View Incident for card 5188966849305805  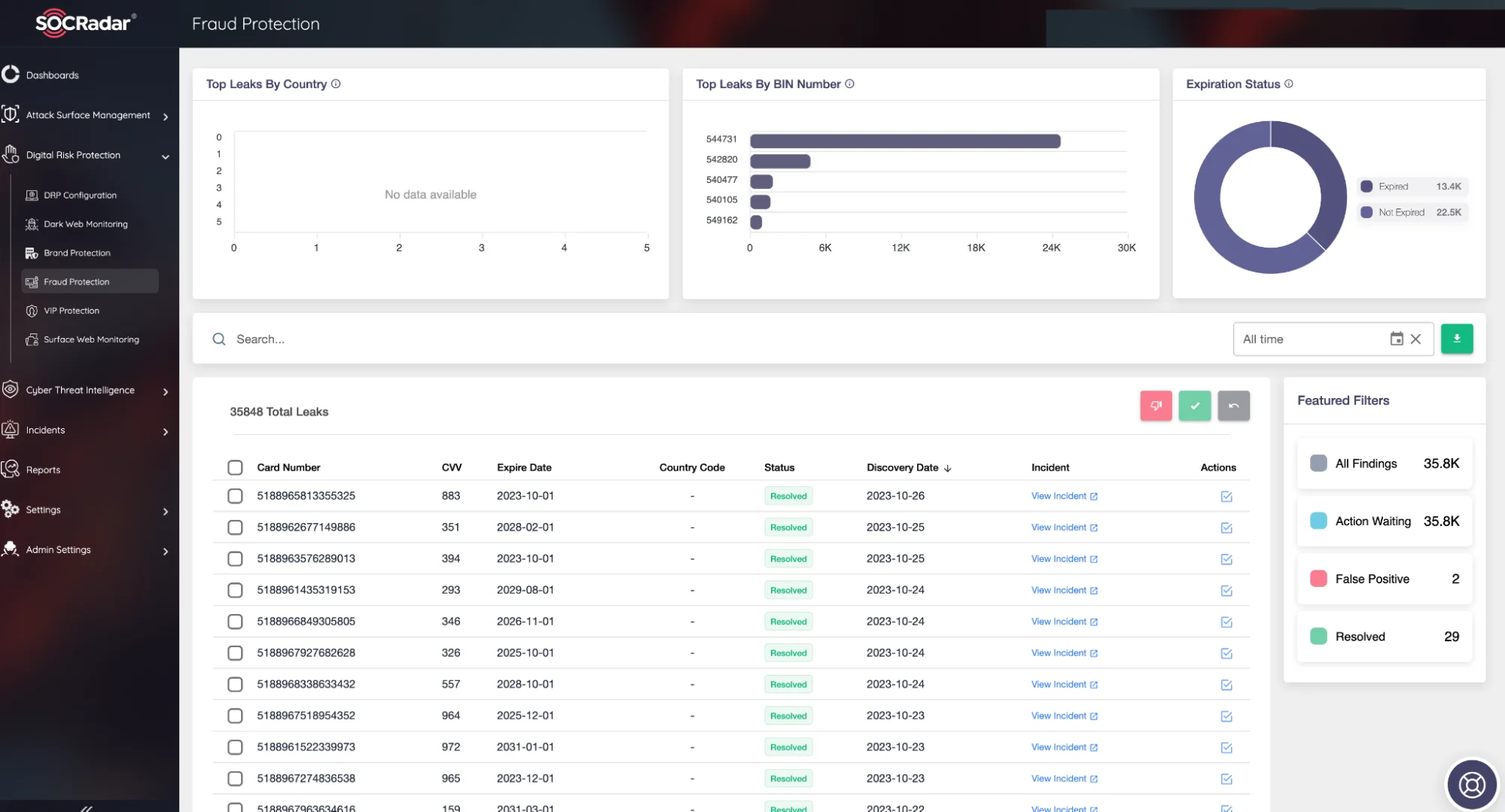click(1064, 622)
